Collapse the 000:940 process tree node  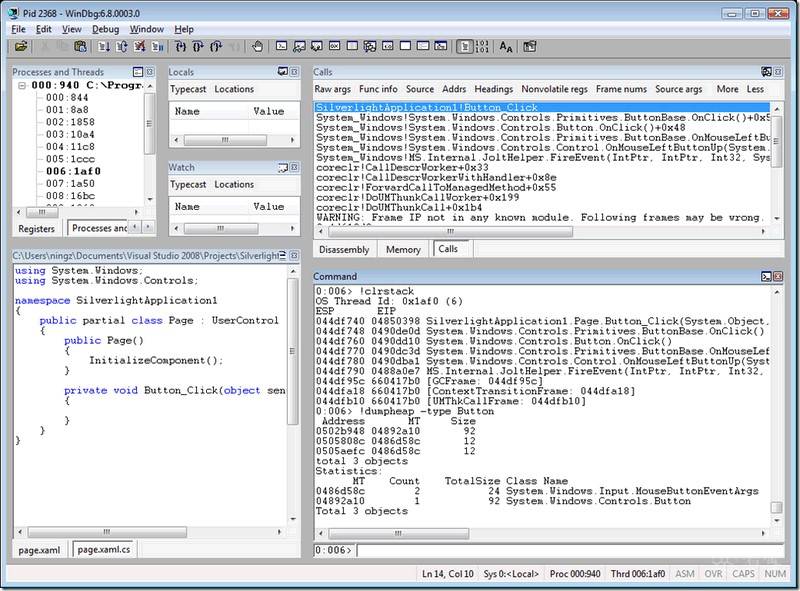(22, 85)
